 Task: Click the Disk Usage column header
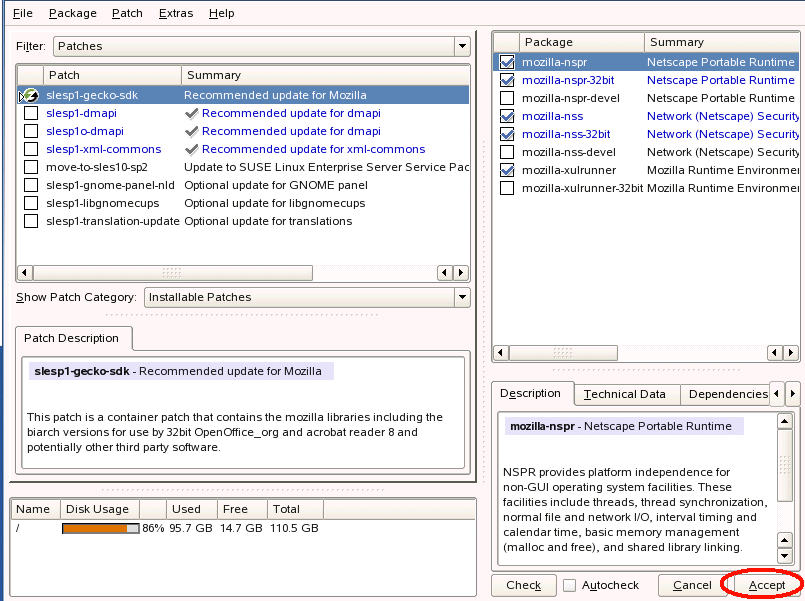[x=100, y=509]
